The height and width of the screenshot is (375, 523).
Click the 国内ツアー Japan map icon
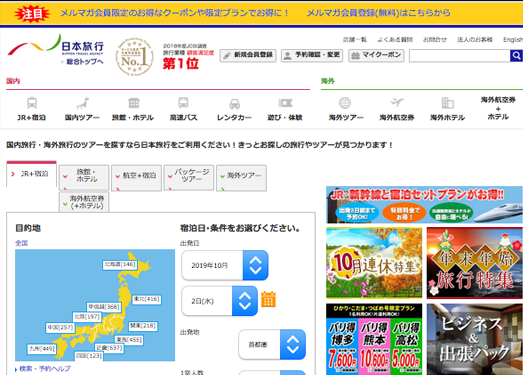82,103
